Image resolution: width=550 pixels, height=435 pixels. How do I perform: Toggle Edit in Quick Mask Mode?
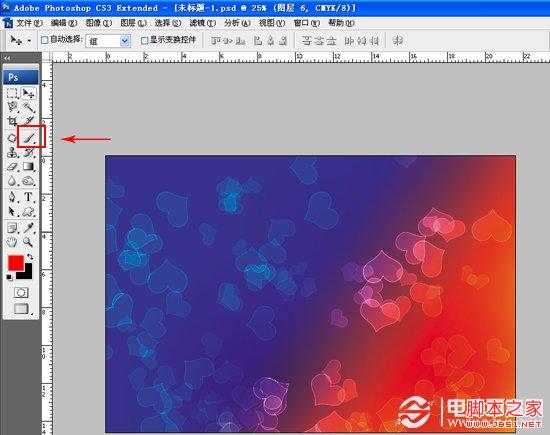21,293
